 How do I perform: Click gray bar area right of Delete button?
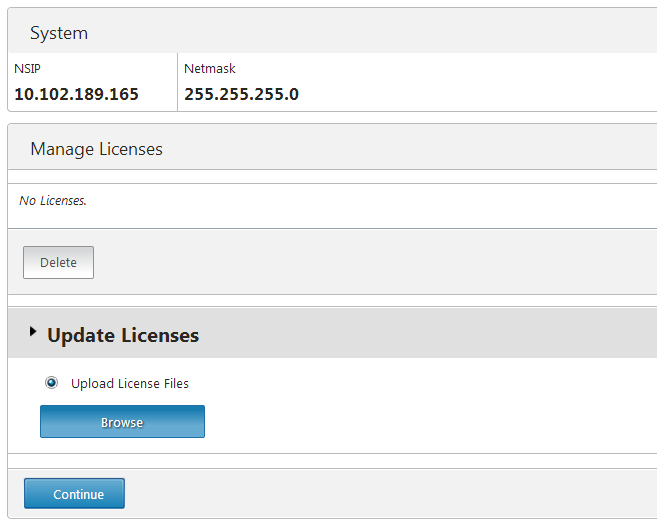(x=380, y=263)
